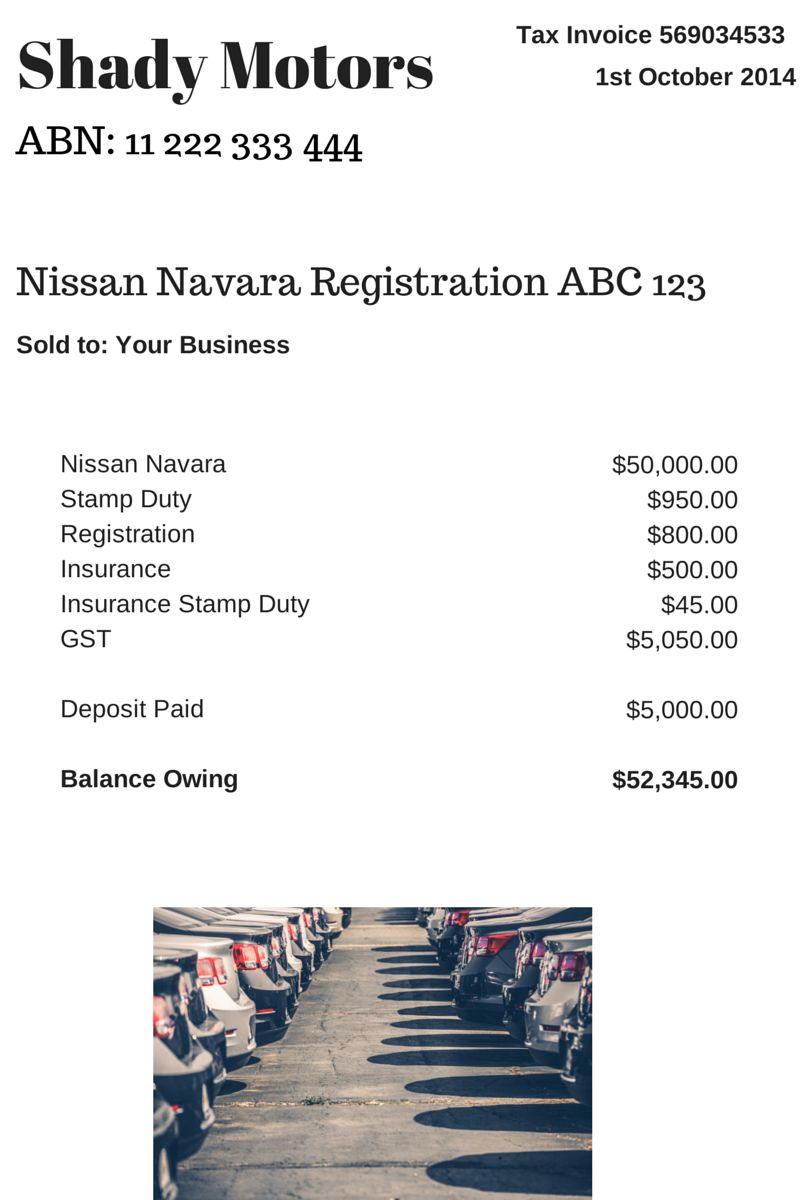Select the Registration line item label
This screenshot has width=800, height=1200.
click(x=128, y=535)
